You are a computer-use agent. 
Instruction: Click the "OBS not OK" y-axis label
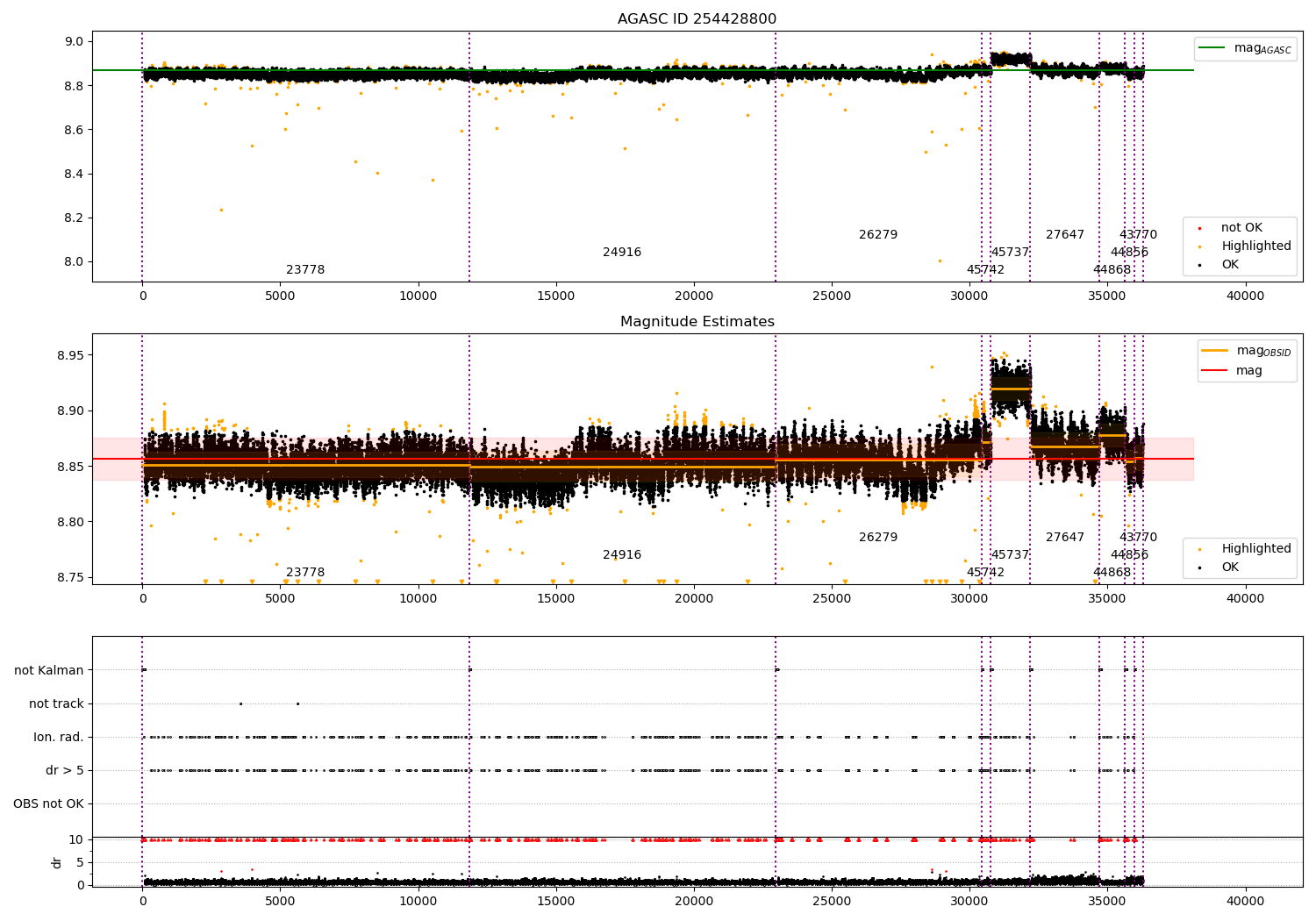[49, 804]
